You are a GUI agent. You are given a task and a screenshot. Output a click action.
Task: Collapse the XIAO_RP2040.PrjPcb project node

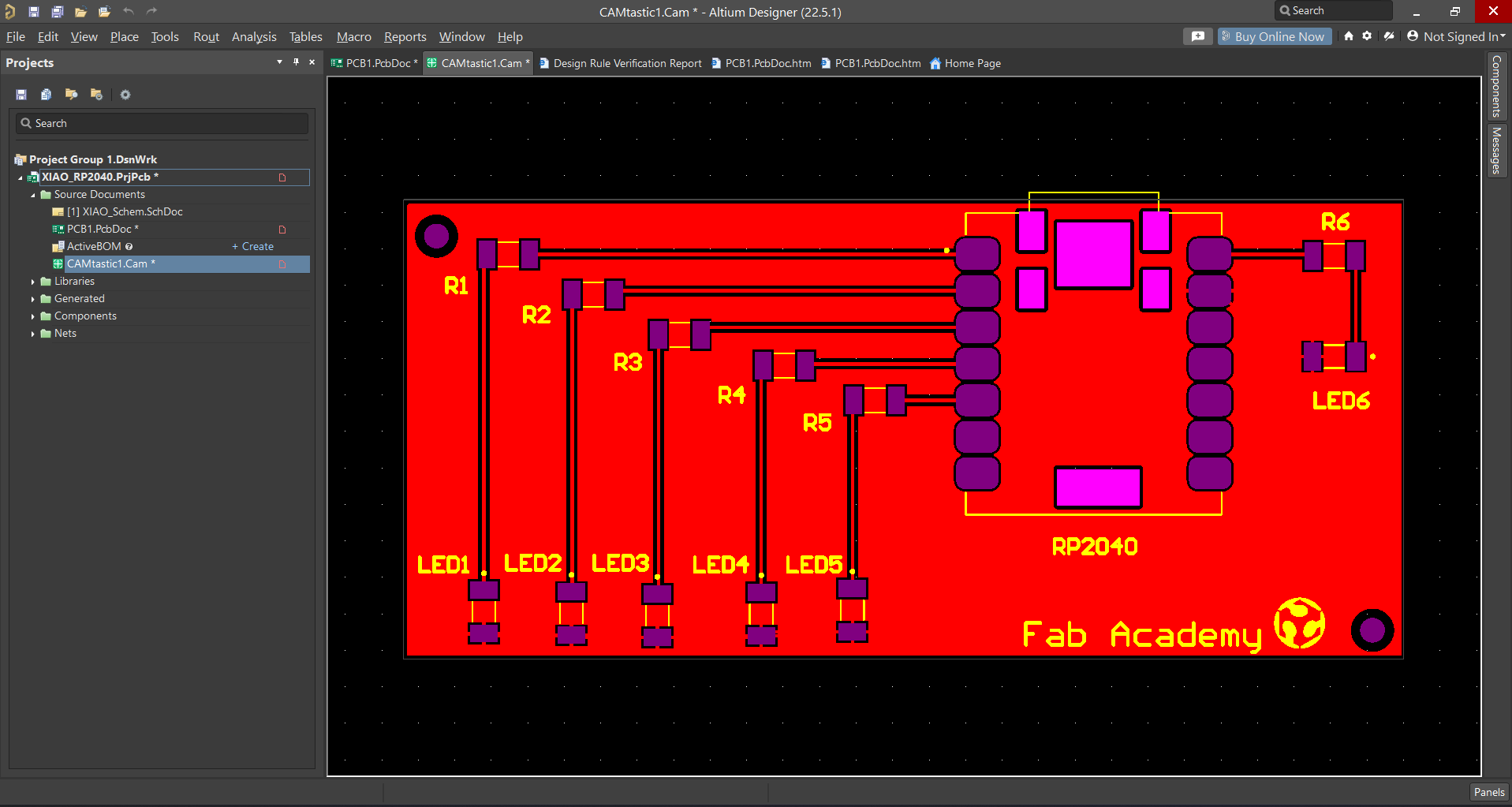click(21, 177)
